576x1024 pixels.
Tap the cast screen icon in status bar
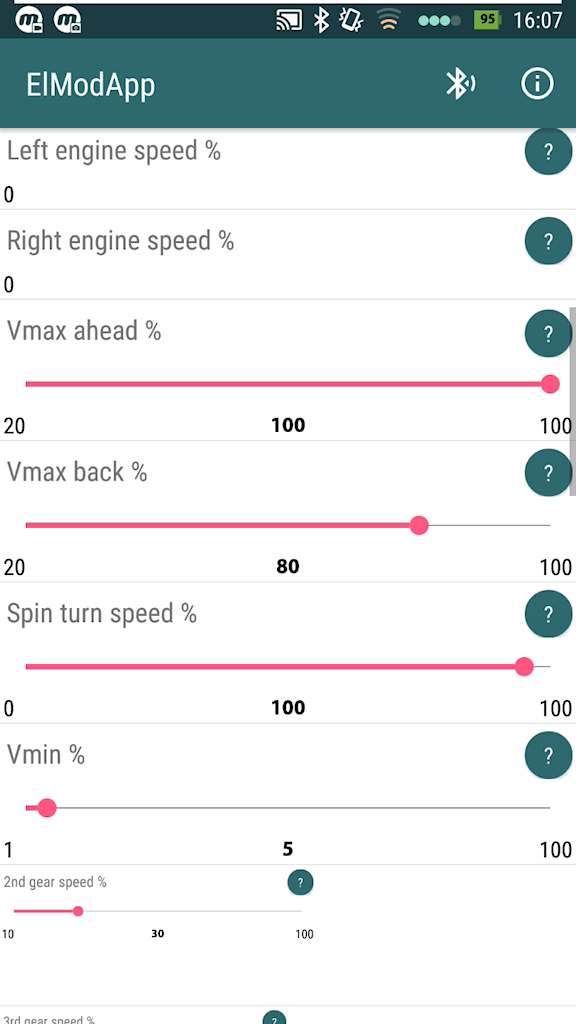[x=289, y=20]
